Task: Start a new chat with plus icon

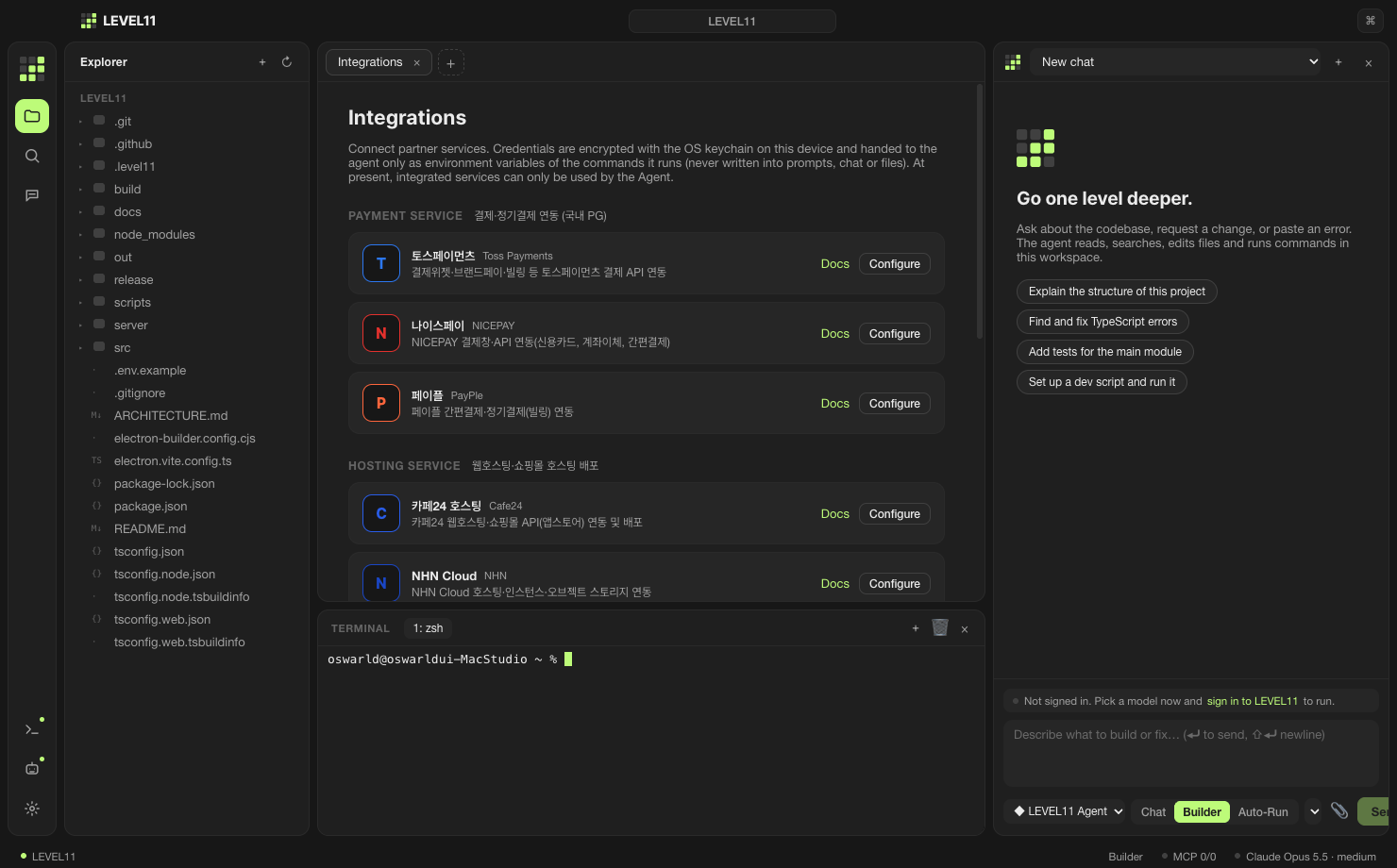Action: 1338,62
